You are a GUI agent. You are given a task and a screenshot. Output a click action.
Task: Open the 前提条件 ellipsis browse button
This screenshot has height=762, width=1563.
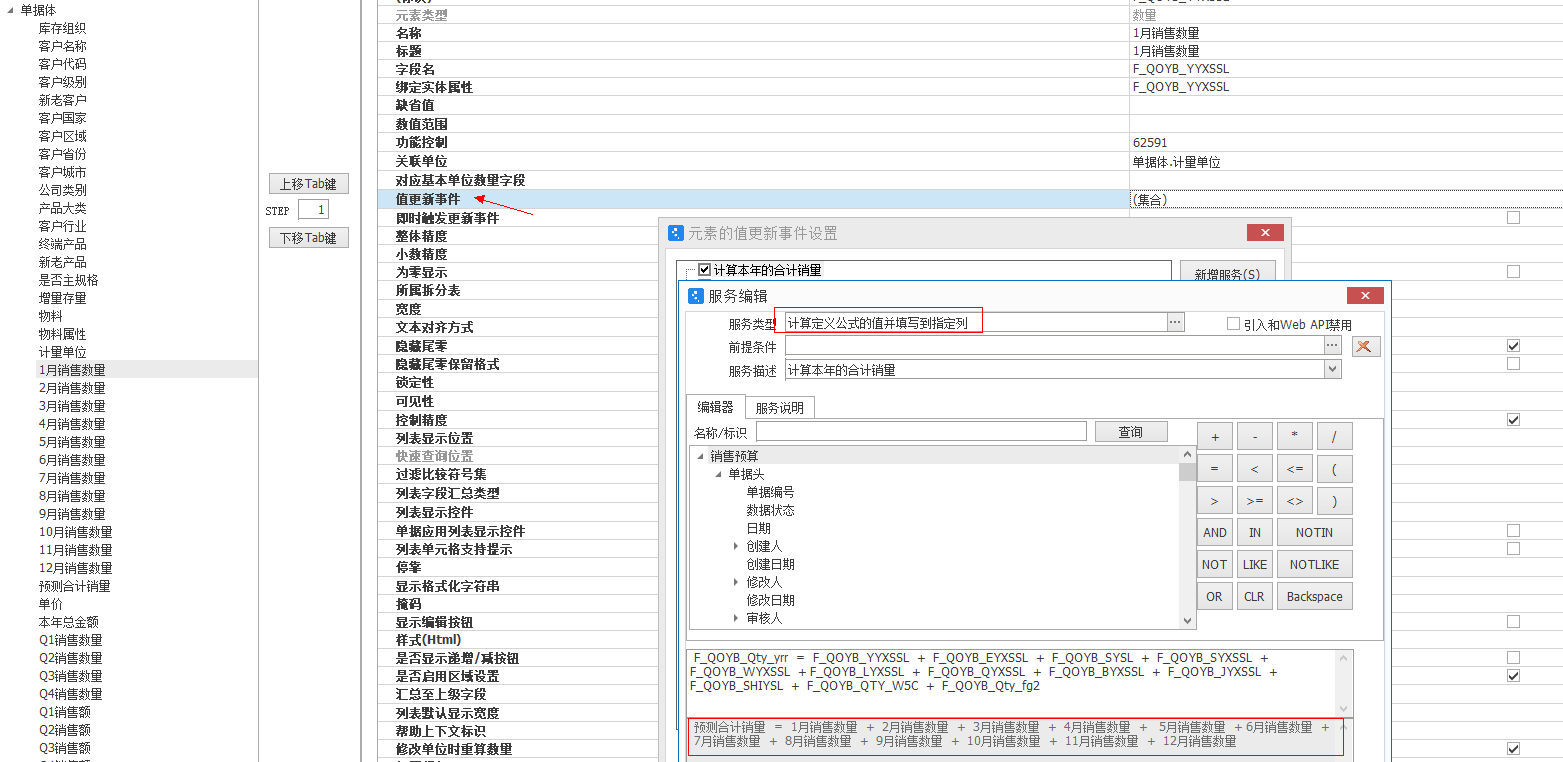[1332, 345]
